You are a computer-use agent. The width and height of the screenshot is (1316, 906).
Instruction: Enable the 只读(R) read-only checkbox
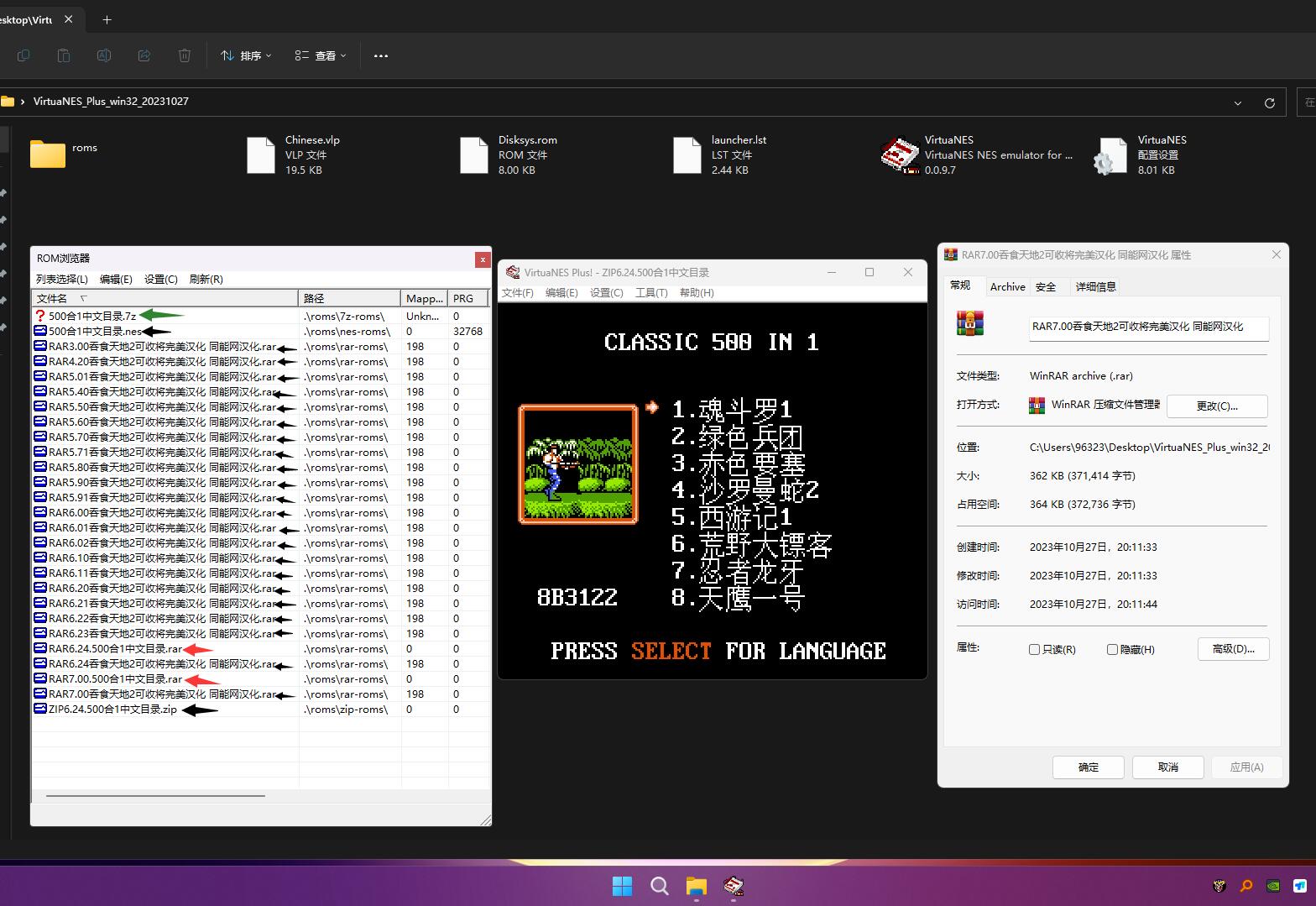point(1034,649)
